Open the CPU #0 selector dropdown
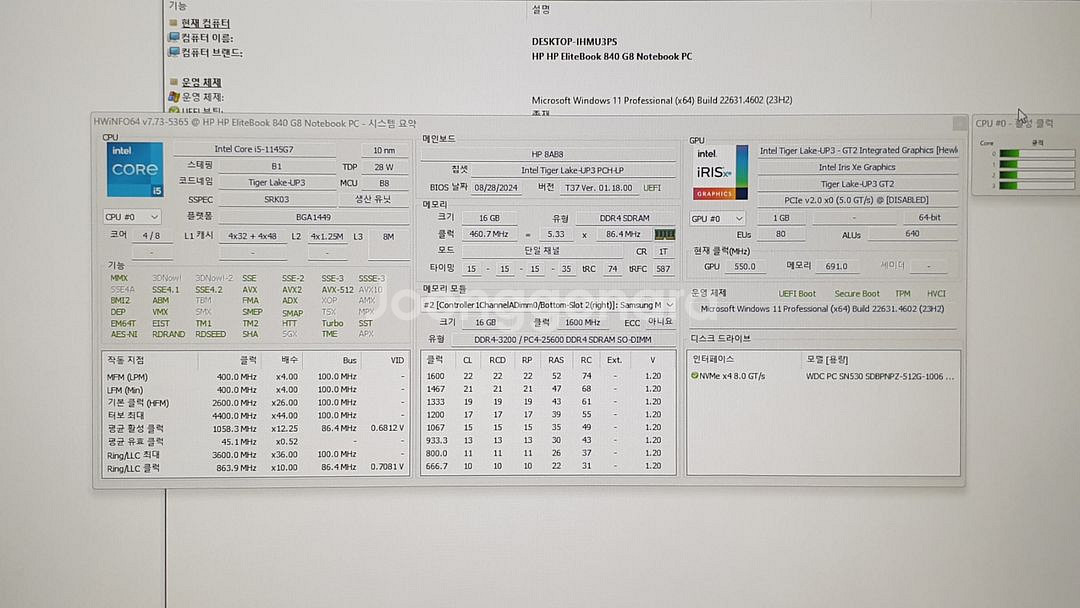The width and height of the screenshot is (1080, 608). pos(132,217)
